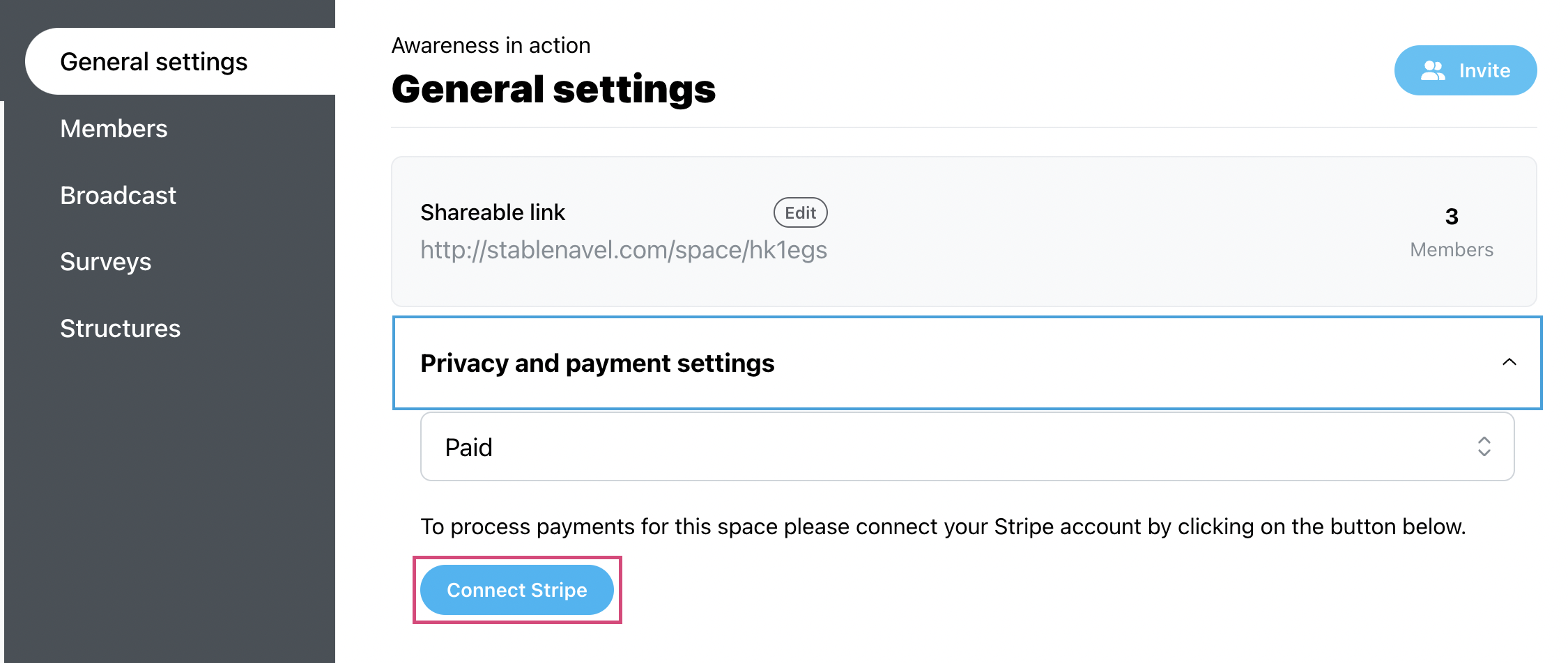Click the Shareable link label
The image size is (1568, 663).
point(493,212)
